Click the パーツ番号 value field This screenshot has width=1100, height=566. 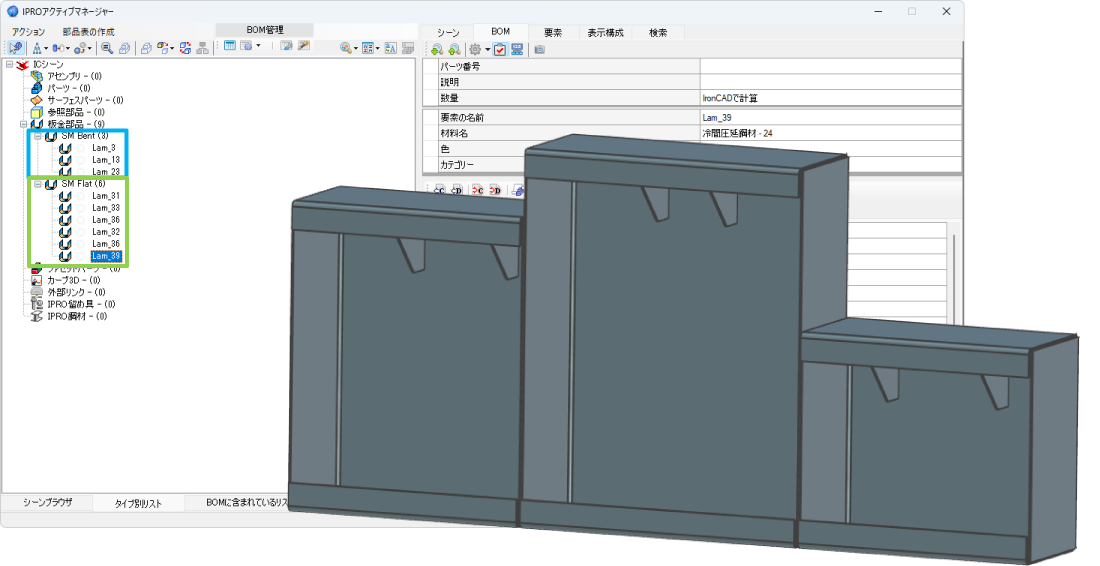(x=831, y=66)
